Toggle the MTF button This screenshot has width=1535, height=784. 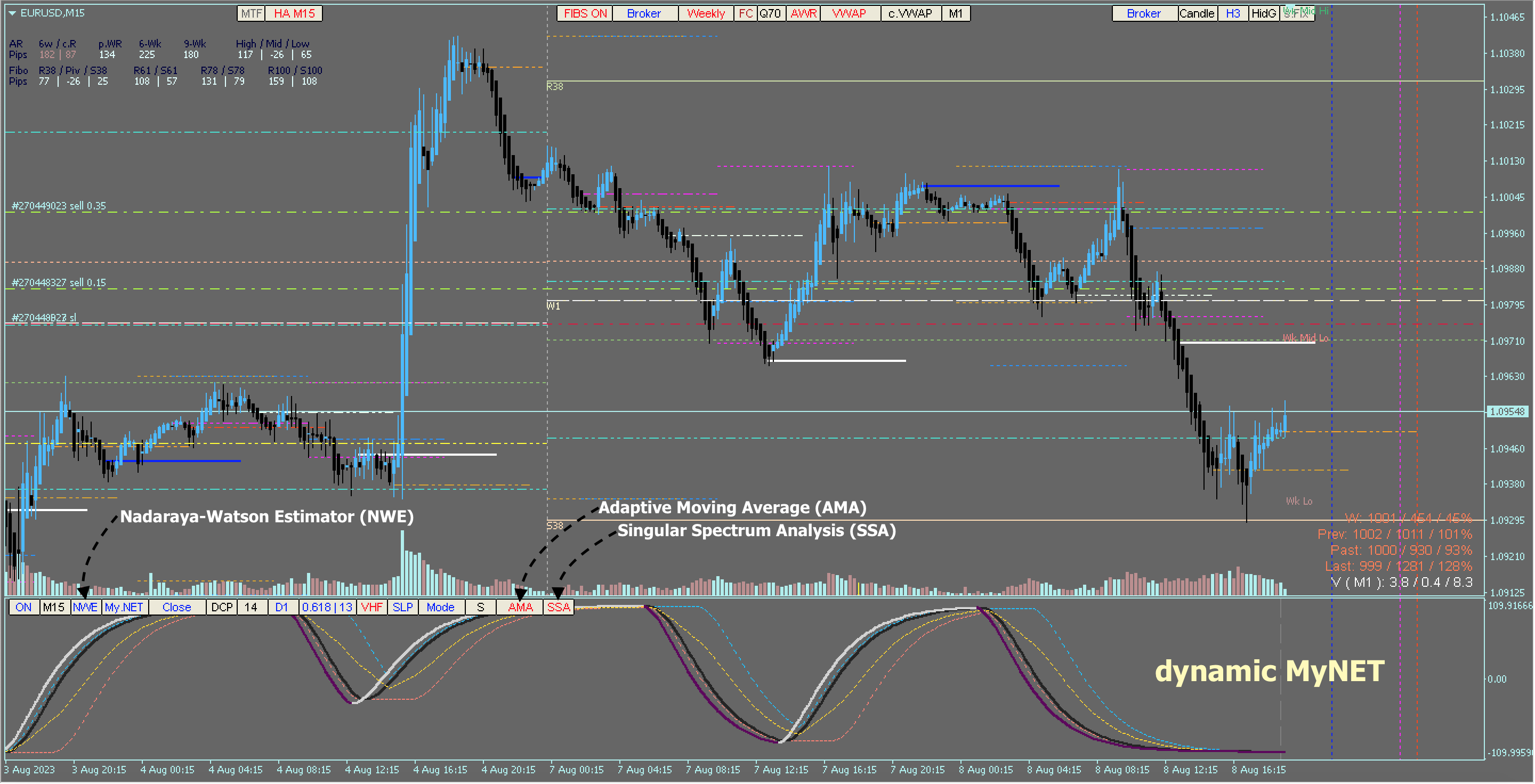[x=252, y=13]
